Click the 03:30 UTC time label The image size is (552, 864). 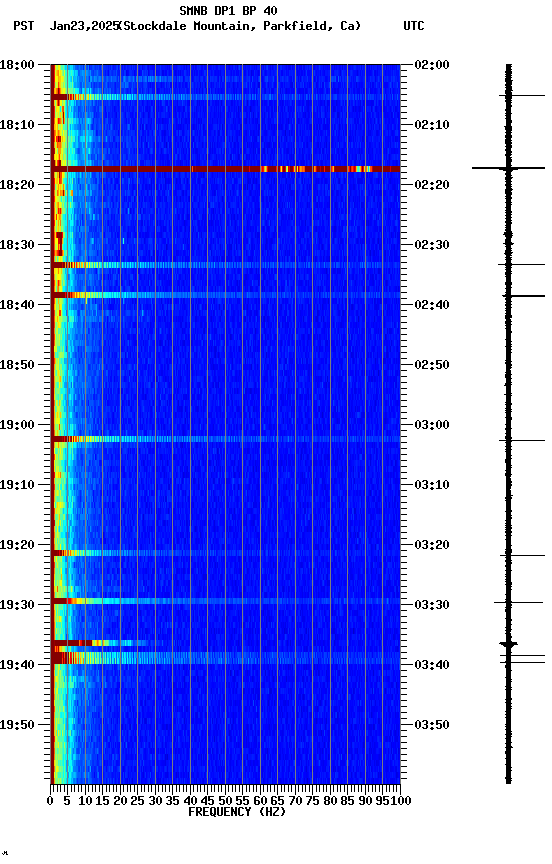click(x=432, y=605)
